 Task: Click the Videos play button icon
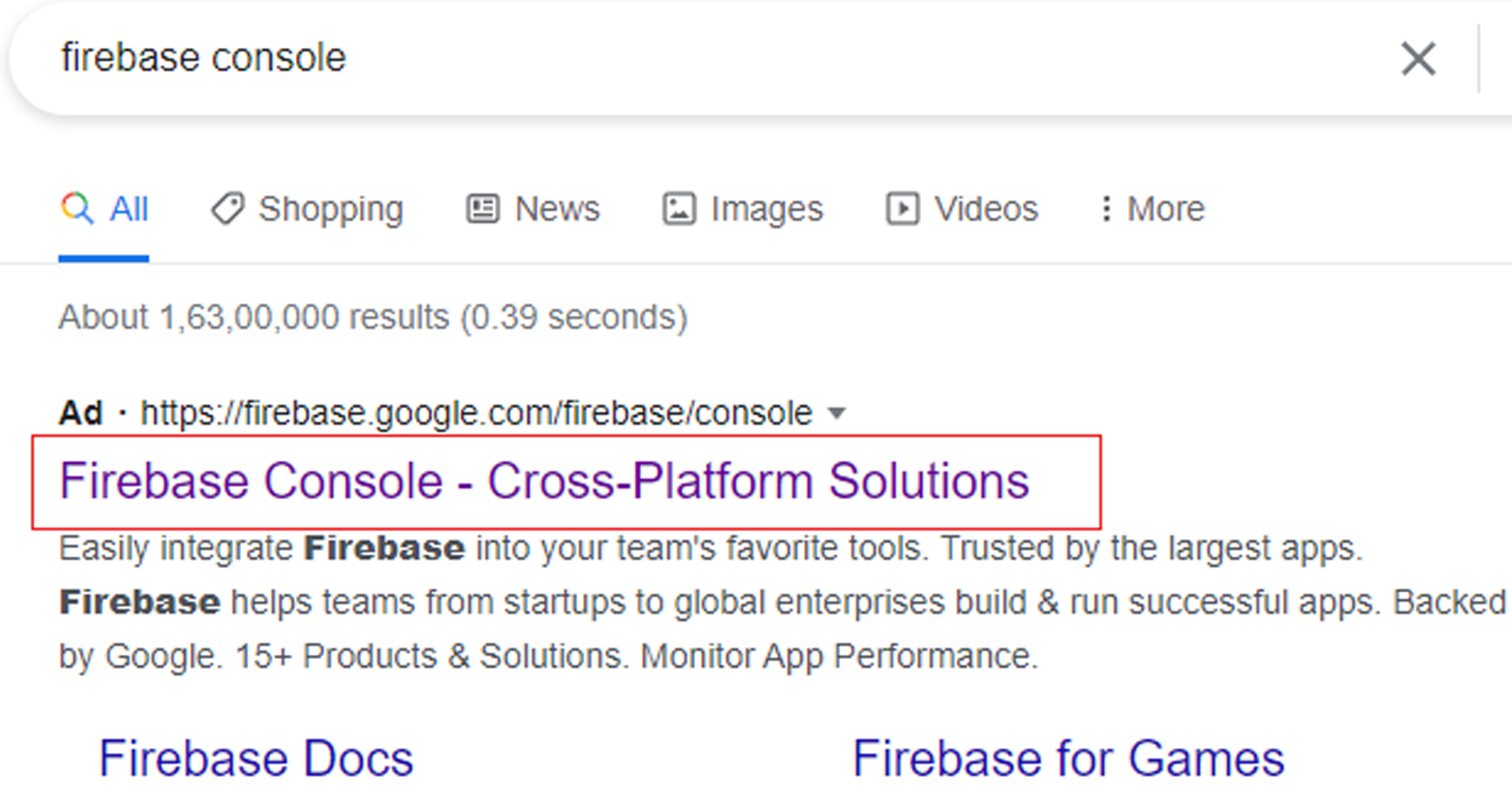tap(903, 209)
